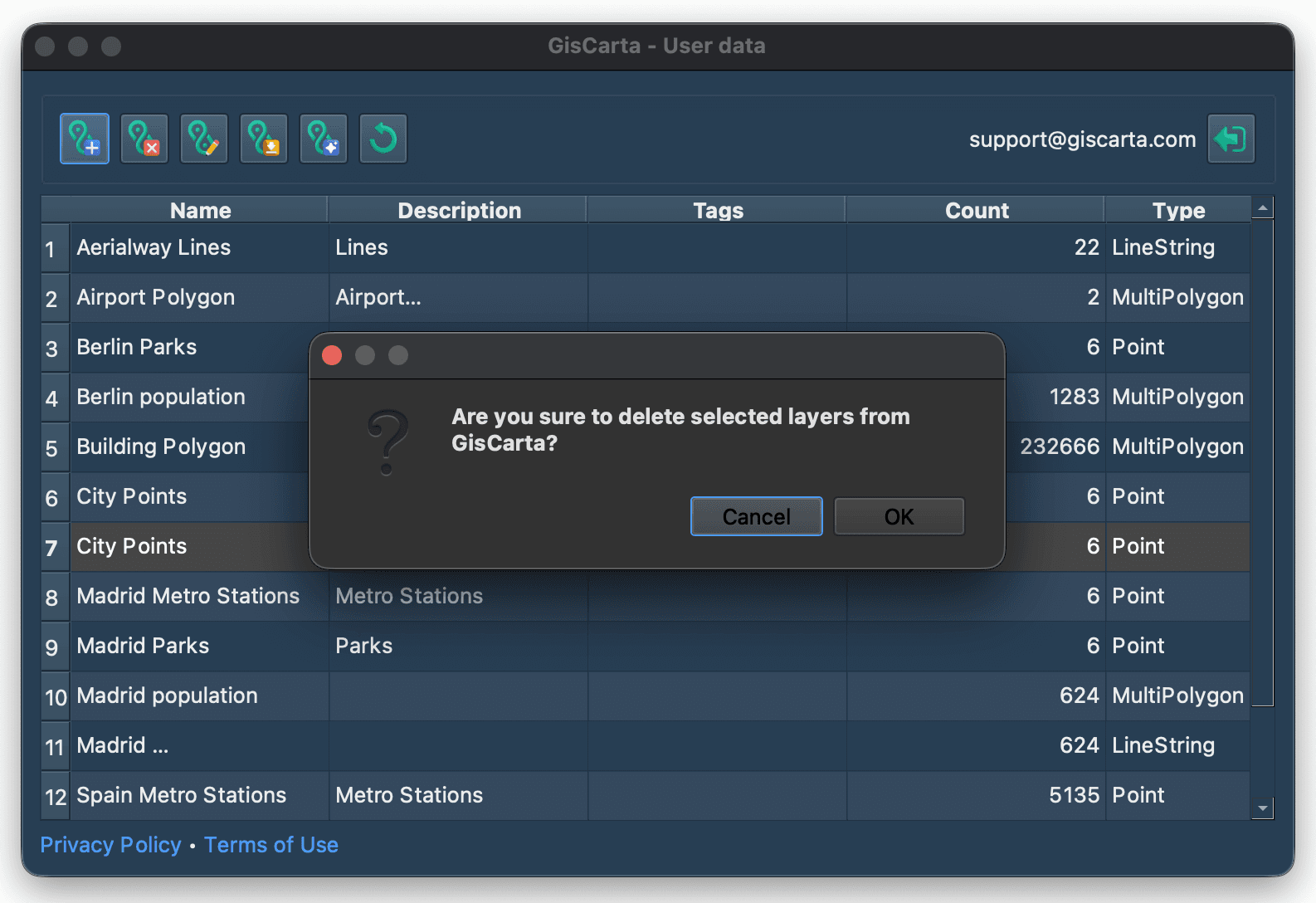Click row header number 10
Viewport: 1316px width, 903px height.
click(55, 696)
